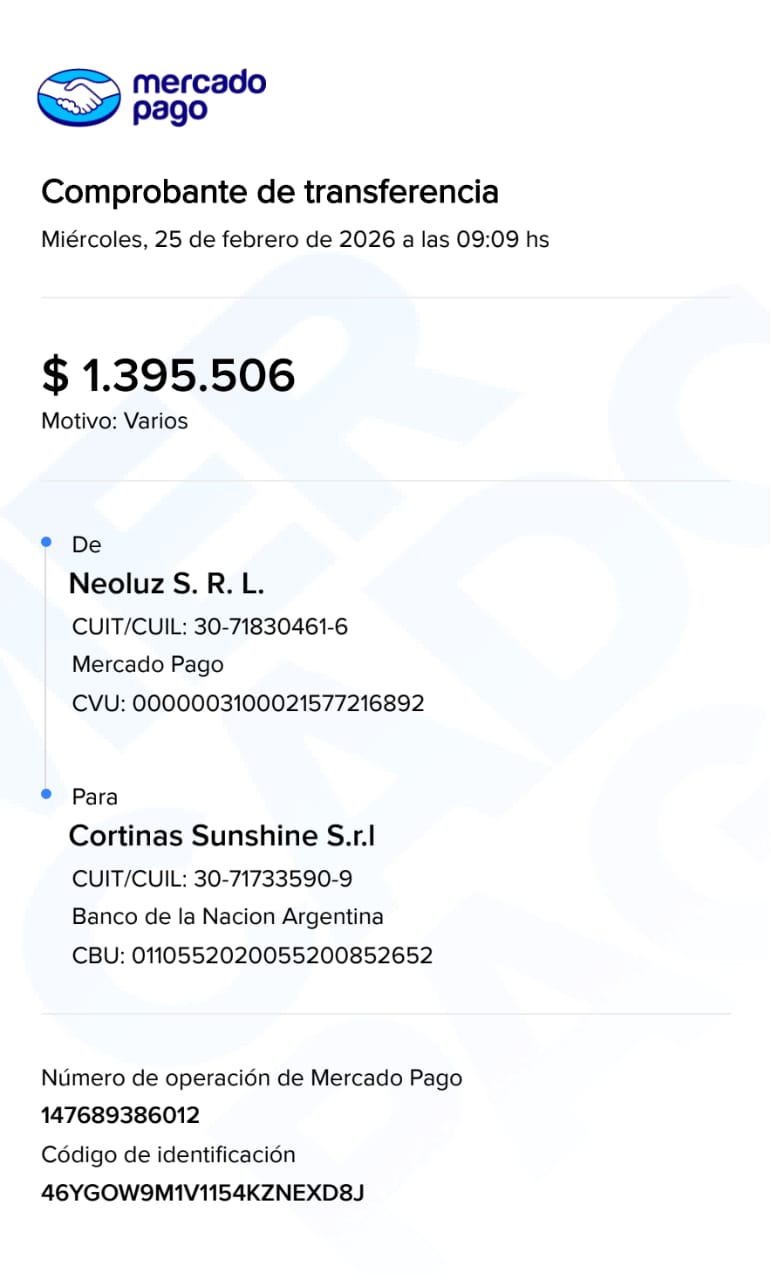Click the Mercado Pago handshake logo
The image size is (771, 1280).
click(78, 96)
